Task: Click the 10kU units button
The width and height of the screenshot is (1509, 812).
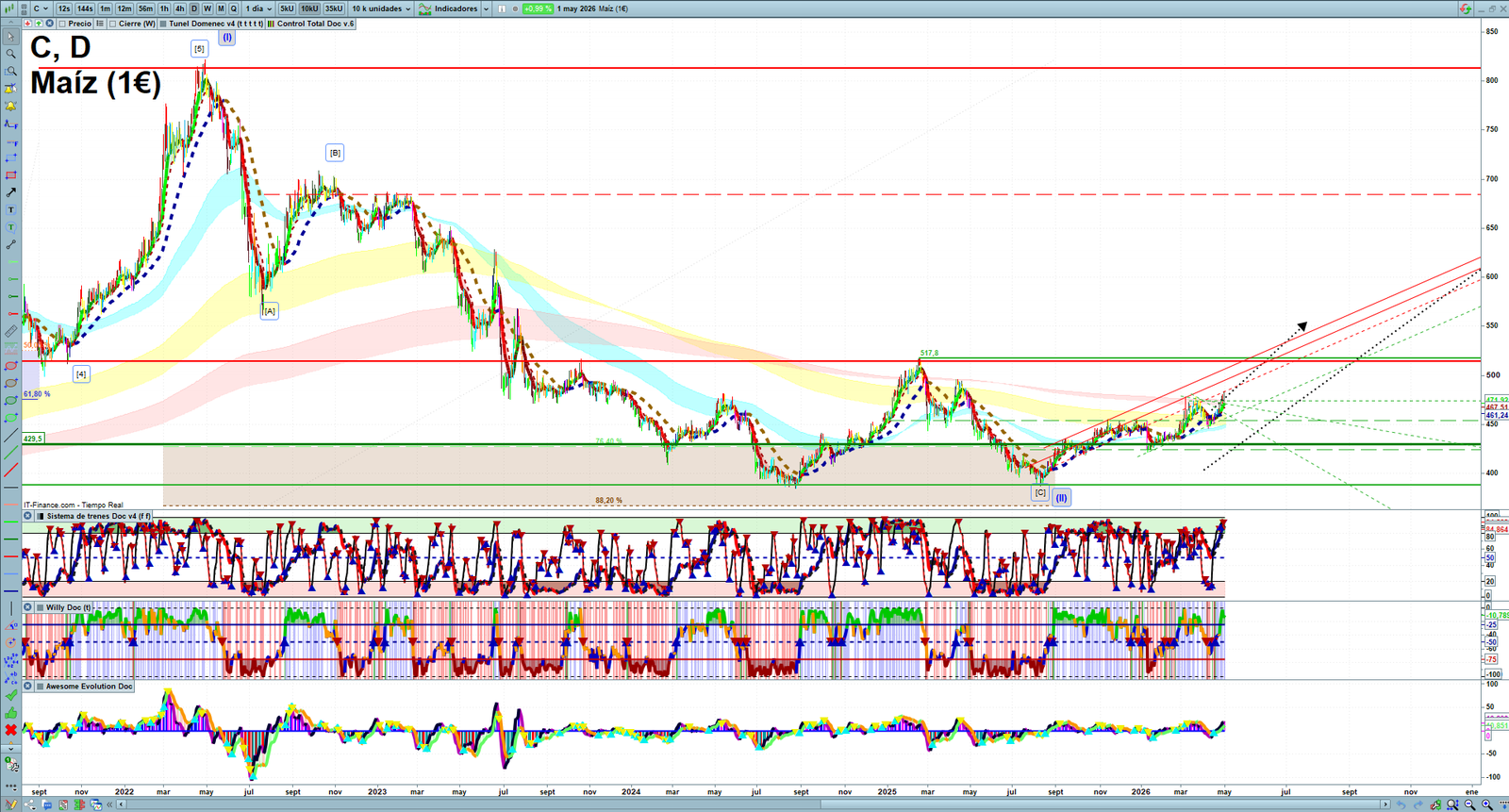Action: (309, 8)
